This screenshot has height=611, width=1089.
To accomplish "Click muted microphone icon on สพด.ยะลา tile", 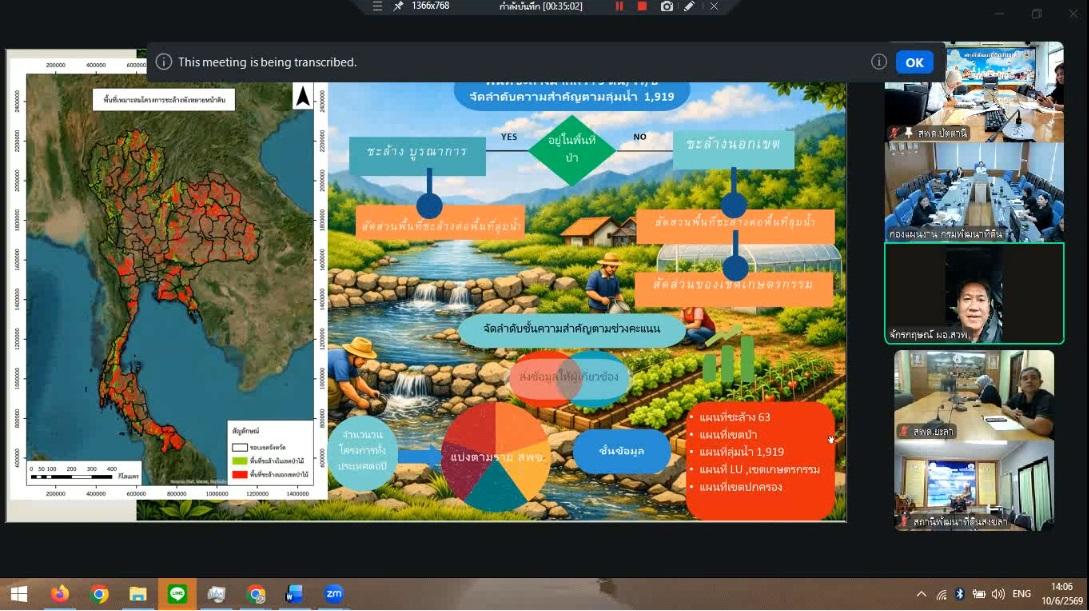I will tap(904, 431).
